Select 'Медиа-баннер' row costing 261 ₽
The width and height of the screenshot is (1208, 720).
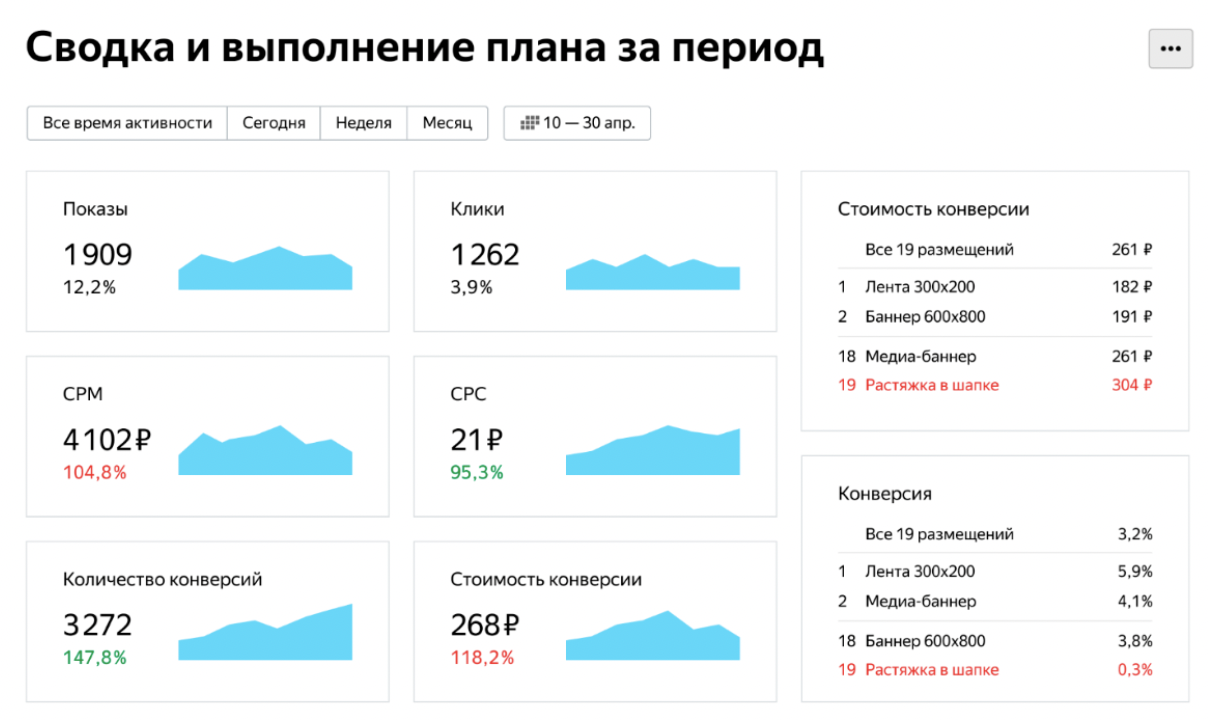995,356
